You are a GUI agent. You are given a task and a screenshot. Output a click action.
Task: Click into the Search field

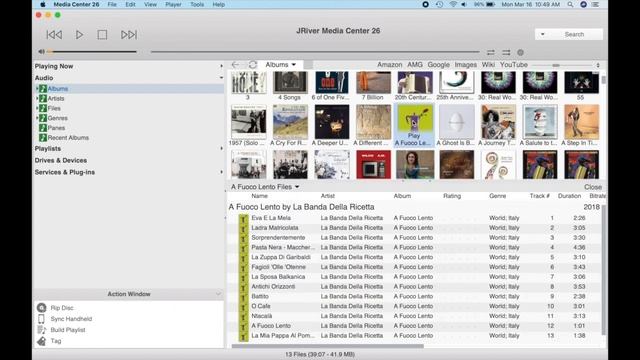click(x=574, y=34)
